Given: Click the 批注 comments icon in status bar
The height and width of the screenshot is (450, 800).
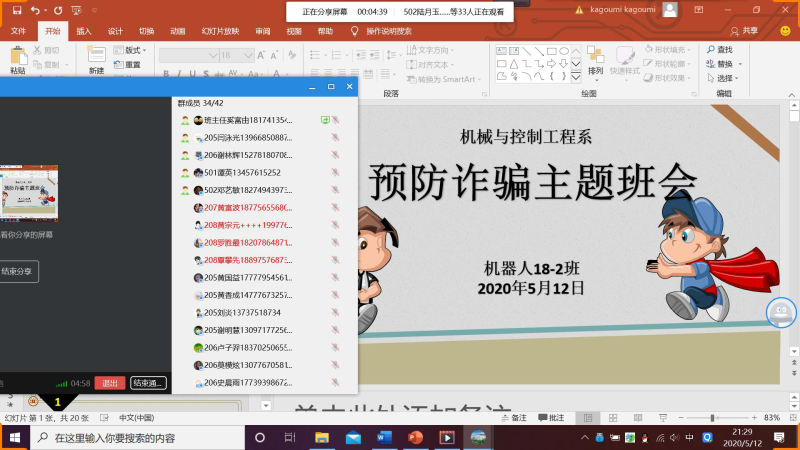Looking at the screenshot, I should (x=551, y=417).
